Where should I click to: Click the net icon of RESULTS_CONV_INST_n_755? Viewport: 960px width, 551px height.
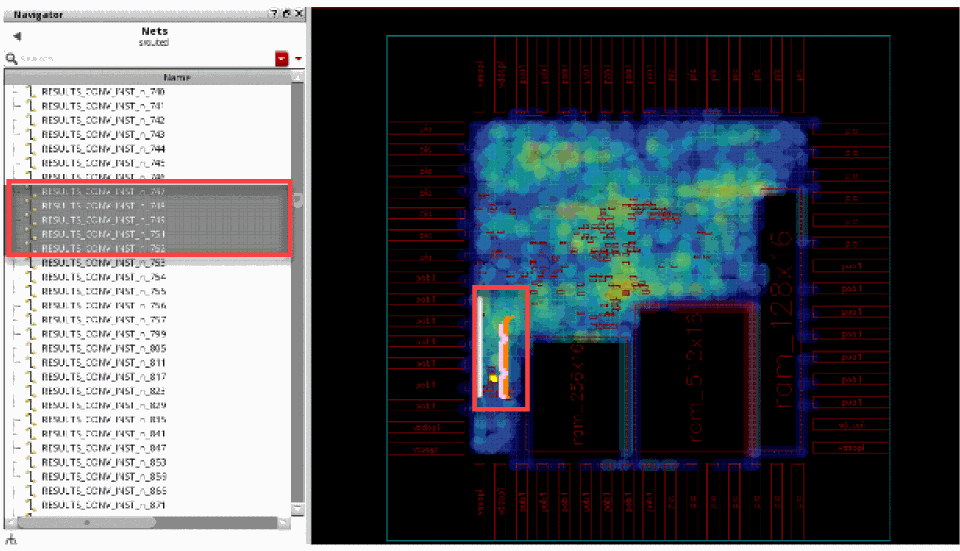coord(31,291)
